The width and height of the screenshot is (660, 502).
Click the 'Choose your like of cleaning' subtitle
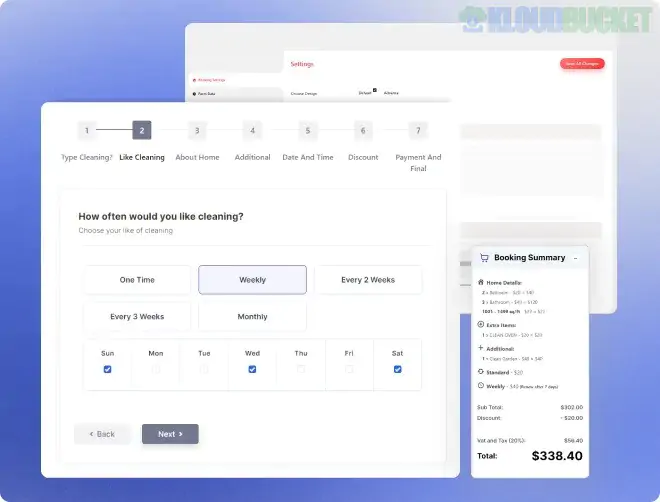click(125, 231)
